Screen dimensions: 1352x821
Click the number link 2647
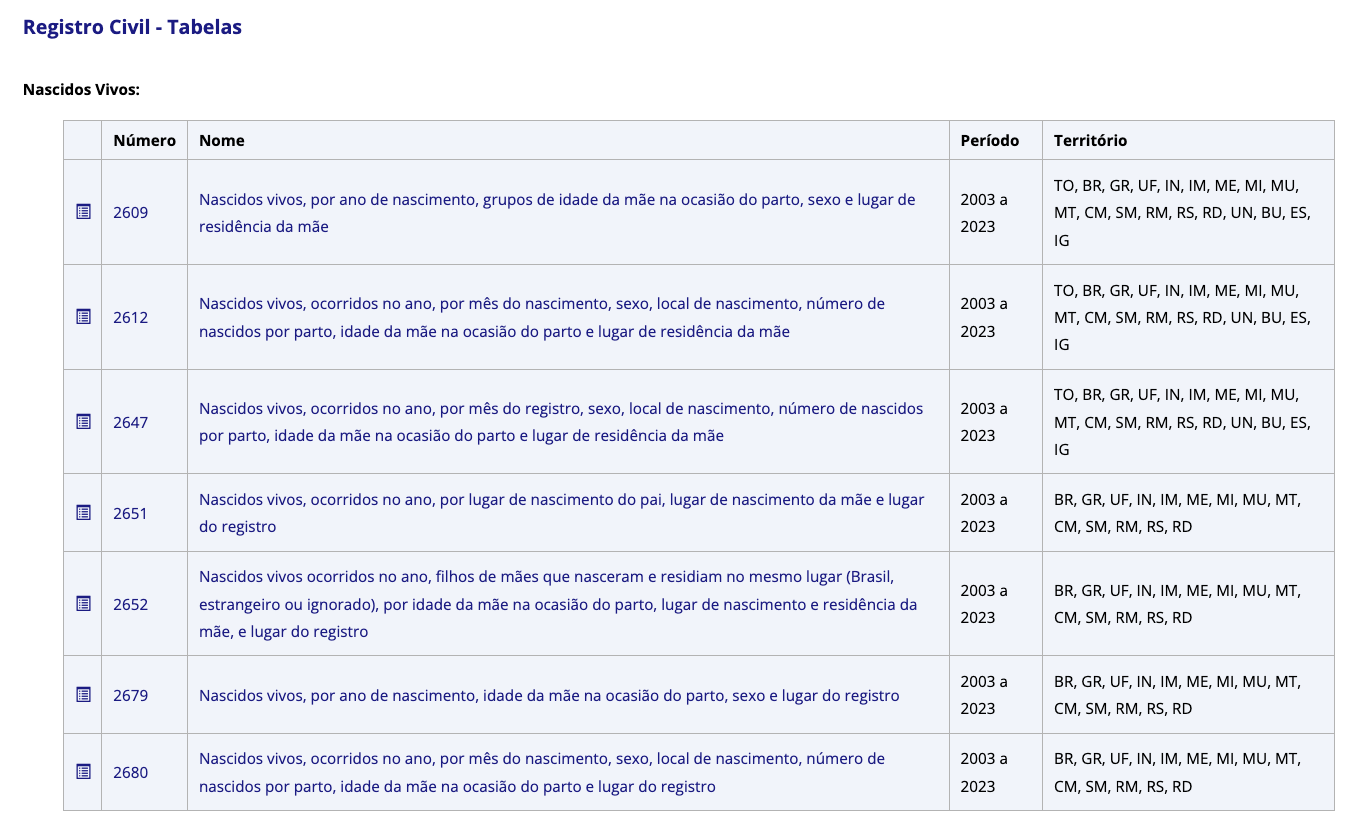130,423
